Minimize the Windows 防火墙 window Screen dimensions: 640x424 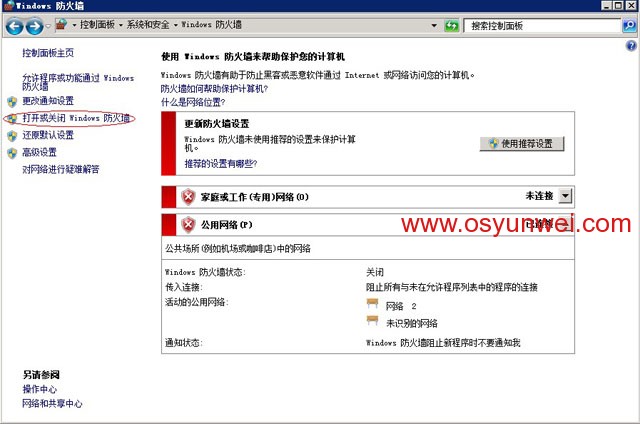pyautogui.click(x=607, y=5)
